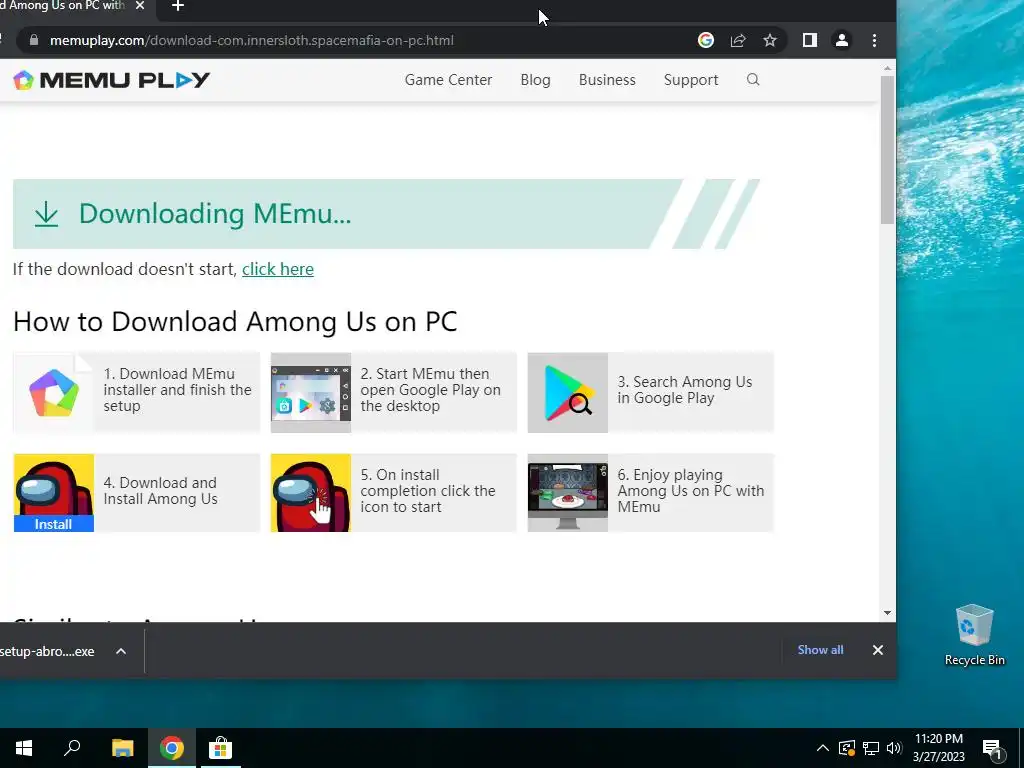Click step text '4. Download and Install Among Us'
The height and width of the screenshot is (768, 1024).
(161, 490)
